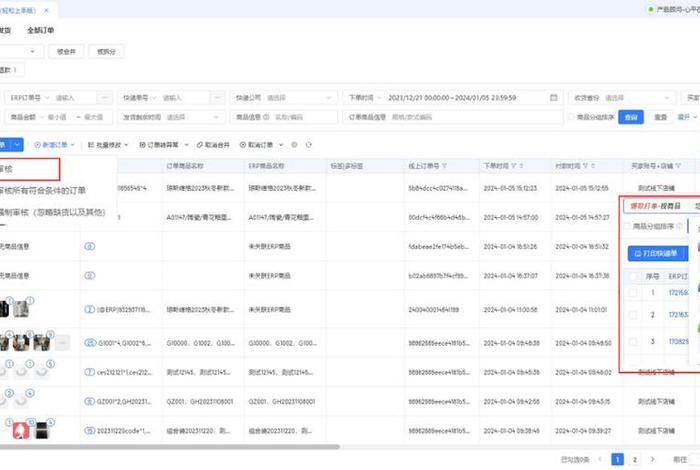Select the 审核 menu item
This screenshot has height=470, width=700.
[29, 169]
